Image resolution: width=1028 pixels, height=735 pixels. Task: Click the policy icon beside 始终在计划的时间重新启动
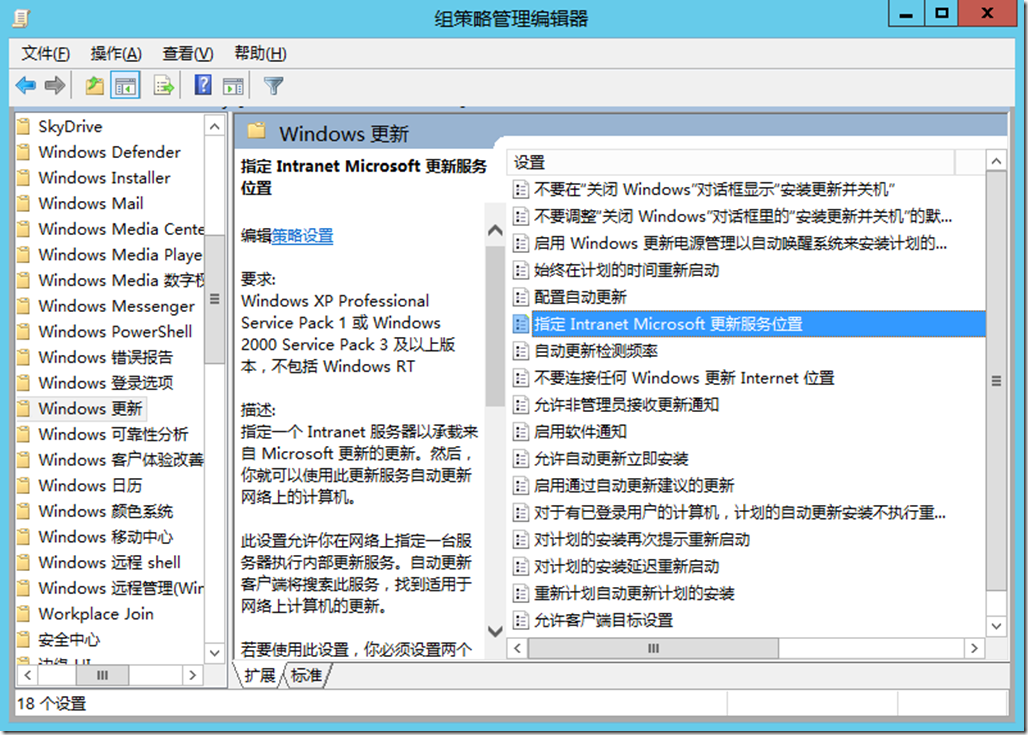pyautogui.click(x=521, y=270)
